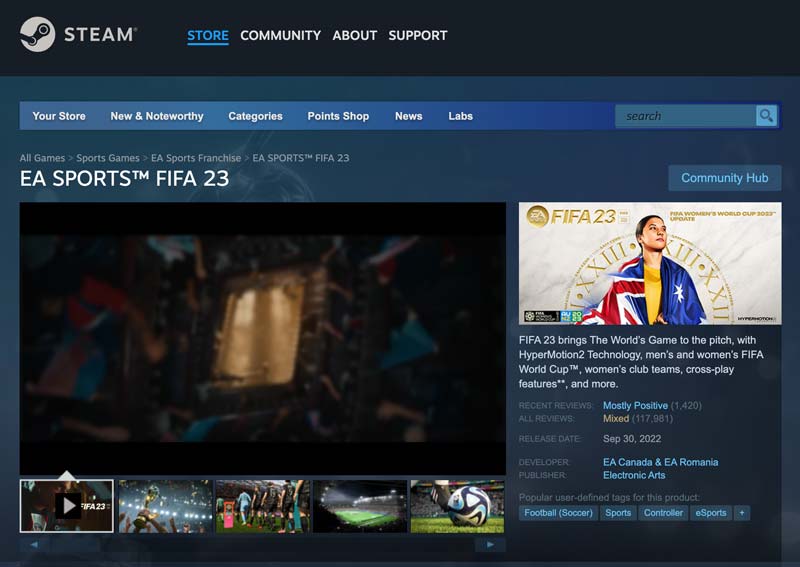
Task: Expand the New & Noteworthy menu
Action: 157,116
